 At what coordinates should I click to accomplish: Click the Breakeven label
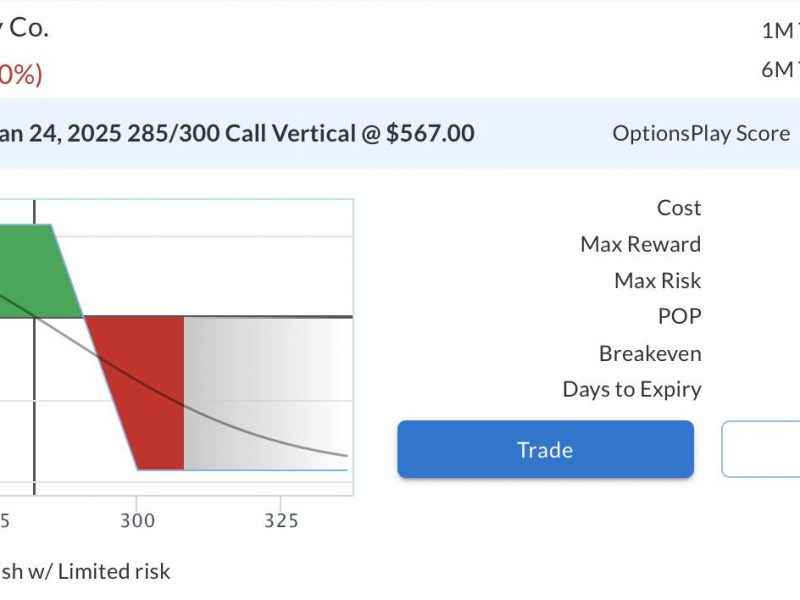pos(650,353)
